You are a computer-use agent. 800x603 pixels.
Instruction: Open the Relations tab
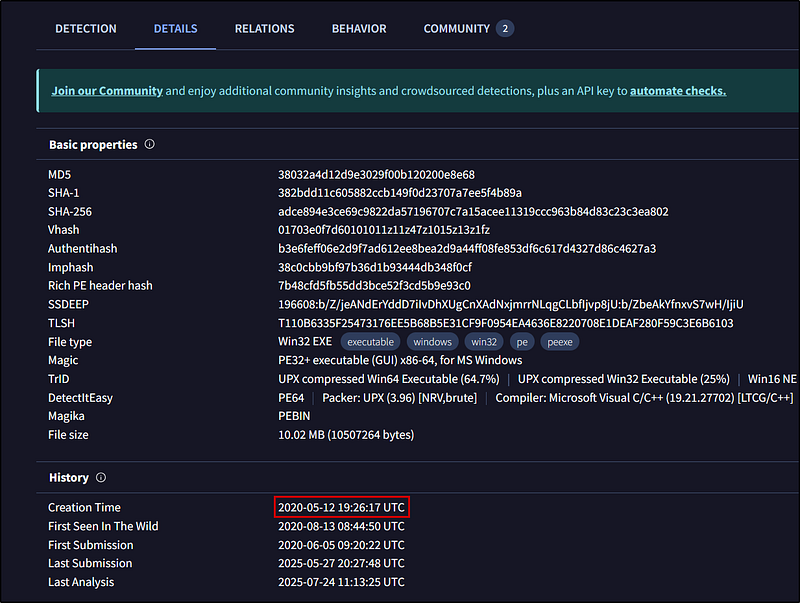(x=264, y=29)
